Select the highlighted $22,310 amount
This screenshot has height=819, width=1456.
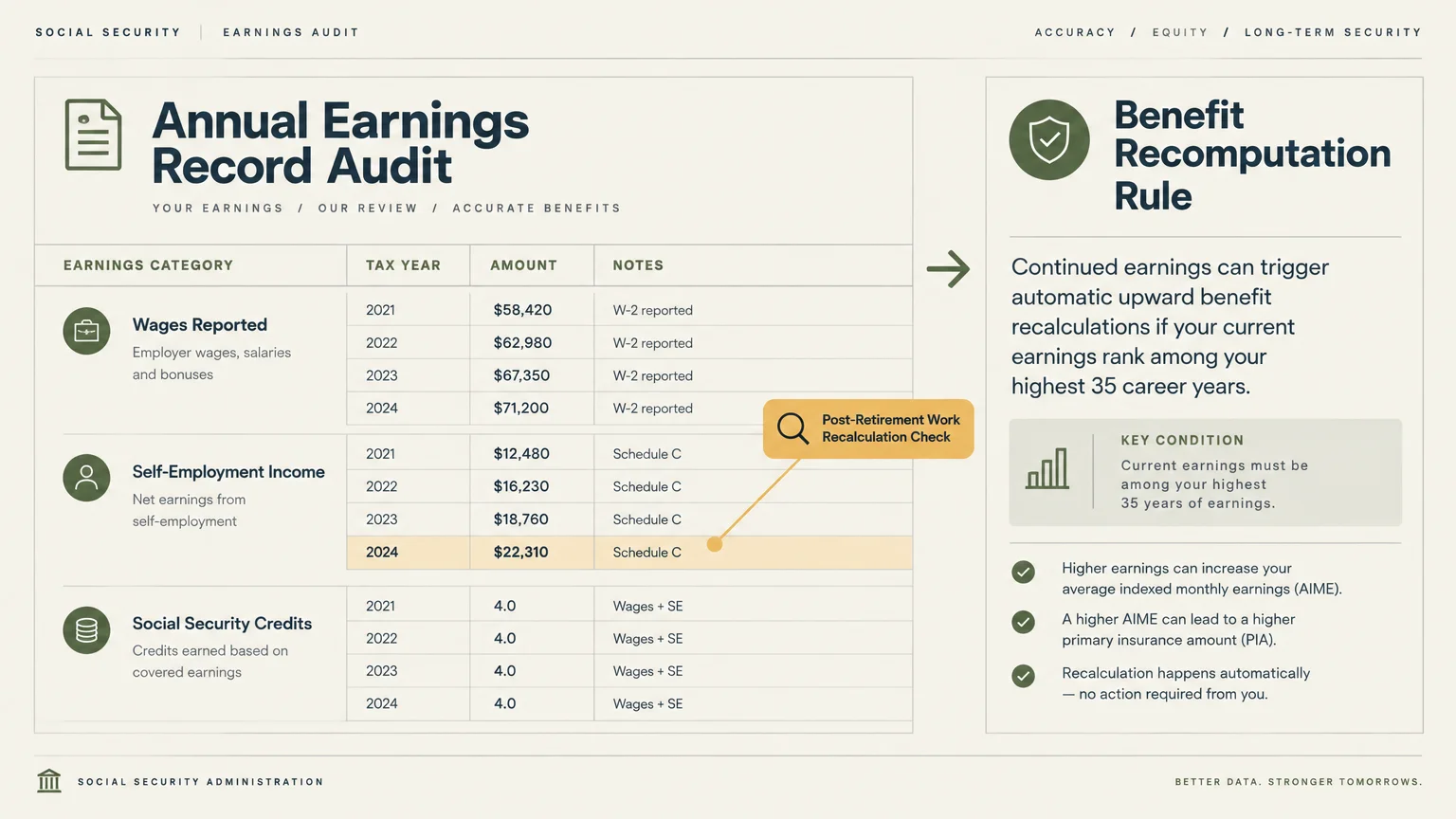(x=520, y=553)
